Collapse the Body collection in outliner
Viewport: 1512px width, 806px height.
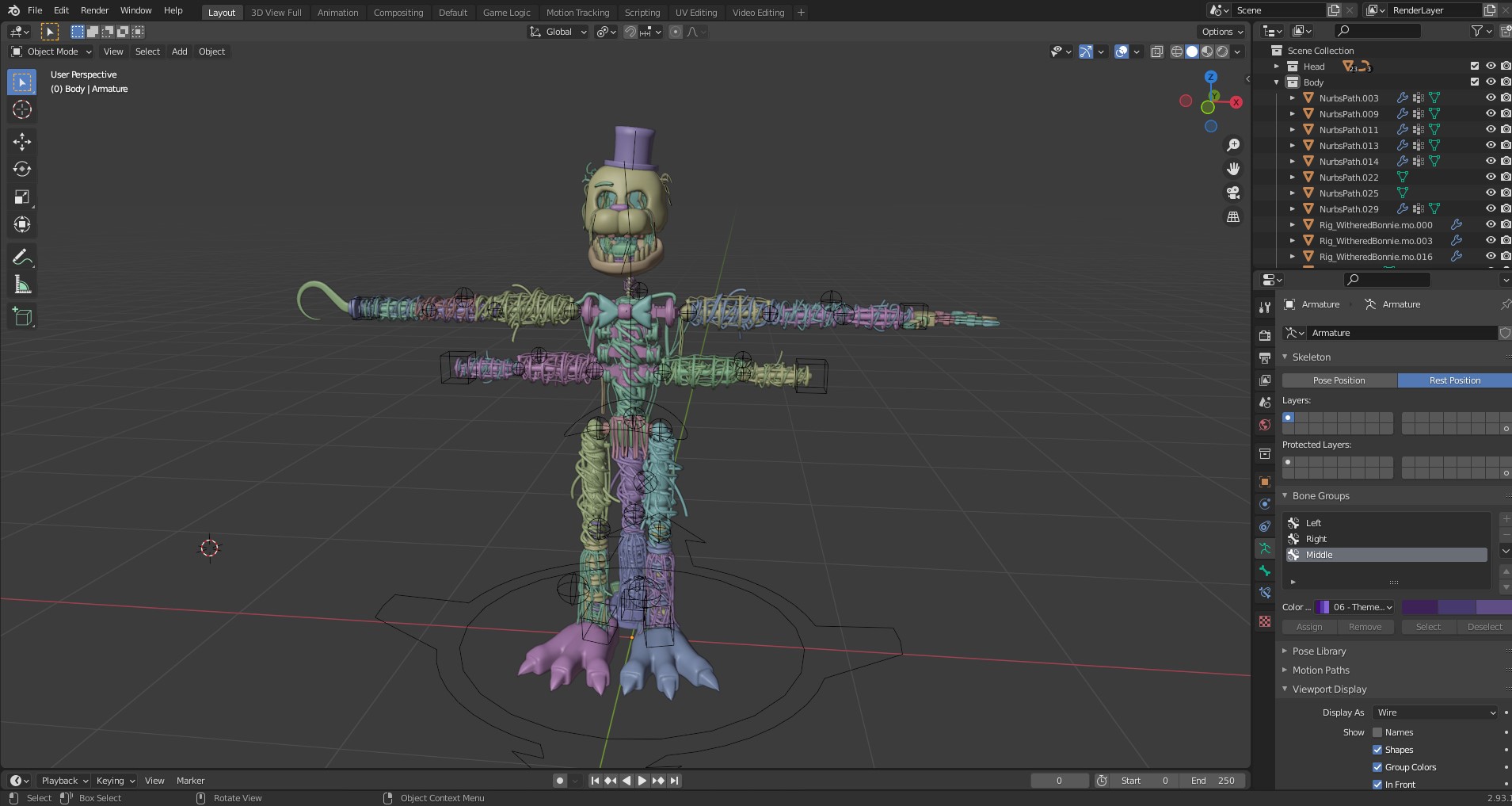(x=1277, y=82)
